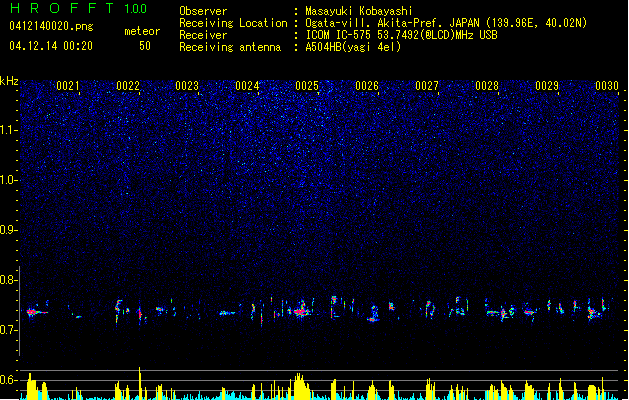Click the Receiving antenna label
This screenshot has width=629, height=400.
coord(230,47)
